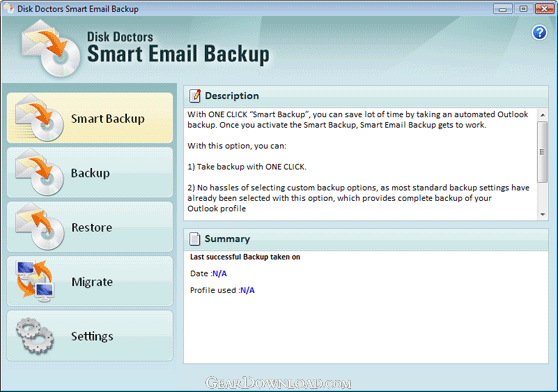Click the Summary panel heading
Screen dimensions: 558x392
227,239
